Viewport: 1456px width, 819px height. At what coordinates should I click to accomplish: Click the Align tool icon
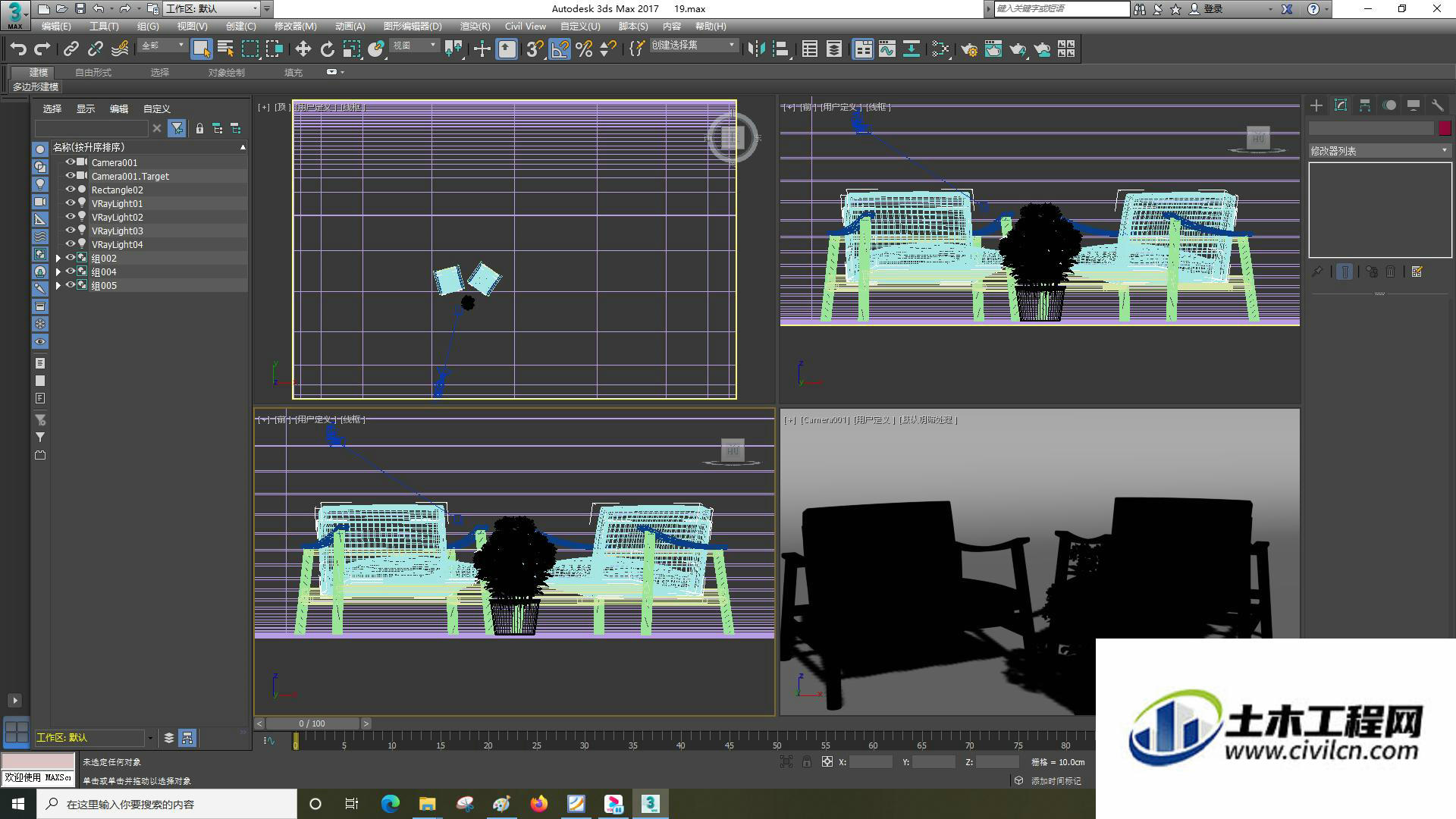(x=780, y=49)
